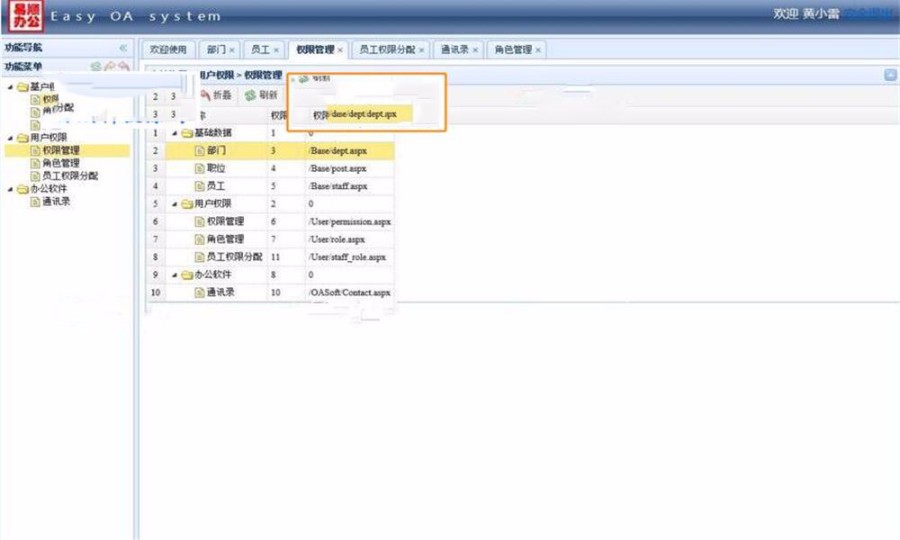
Task: Collapse the topmost folder node in the sidebar tree
Action: (x=10, y=87)
